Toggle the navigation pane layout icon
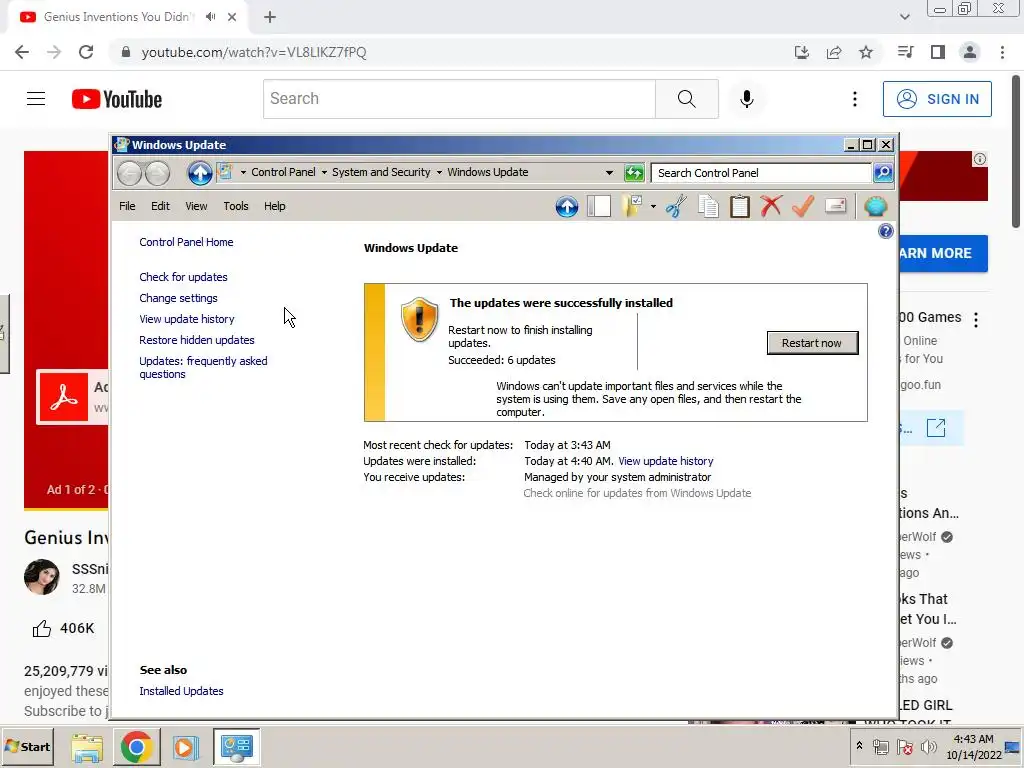This screenshot has height=768, width=1024. pos(599,206)
